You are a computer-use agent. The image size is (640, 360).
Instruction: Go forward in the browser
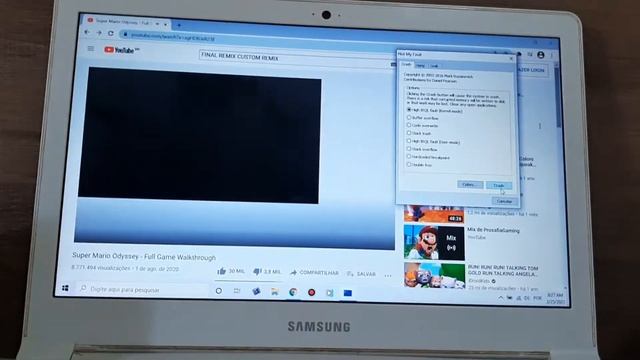(x=99, y=33)
